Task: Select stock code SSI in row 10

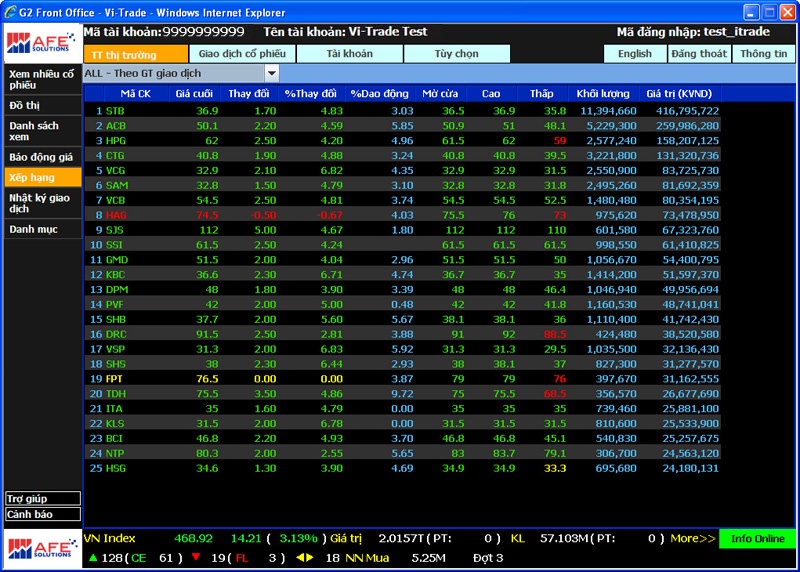Action: (x=114, y=245)
